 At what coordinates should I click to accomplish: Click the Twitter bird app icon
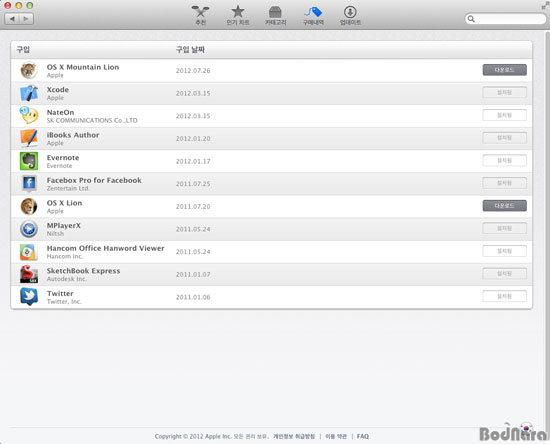click(x=29, y=297)
